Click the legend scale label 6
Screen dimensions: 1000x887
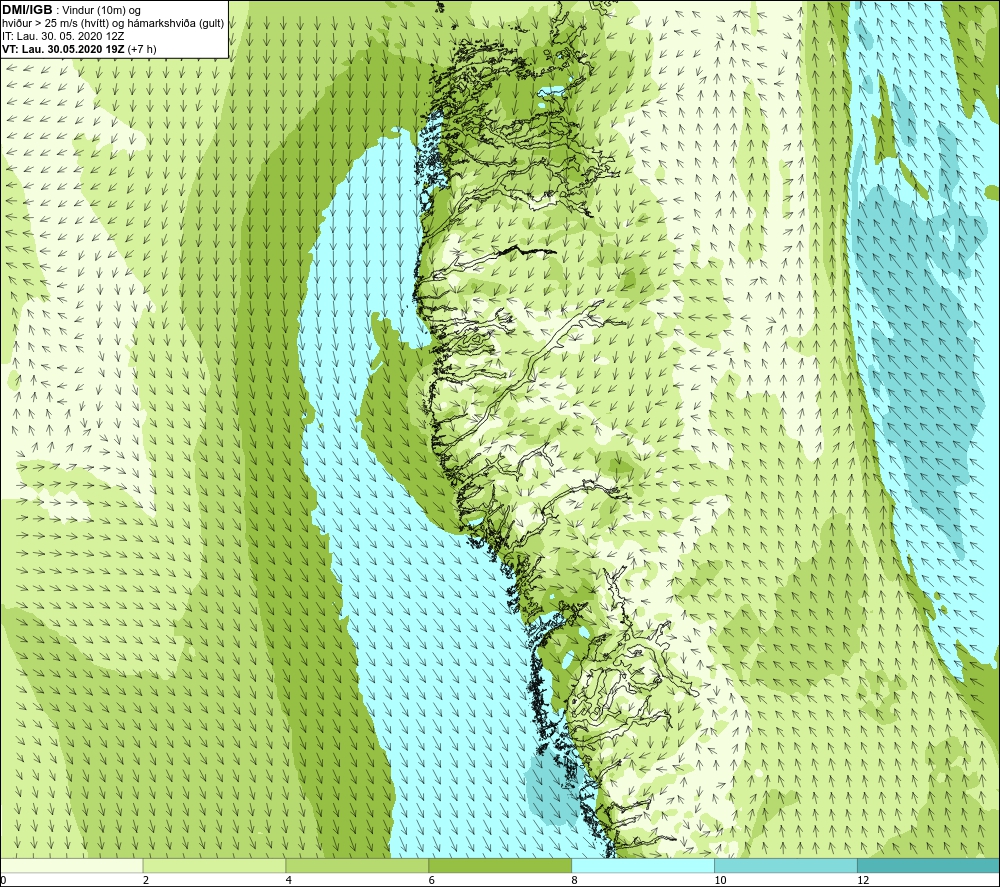point(432,880)
